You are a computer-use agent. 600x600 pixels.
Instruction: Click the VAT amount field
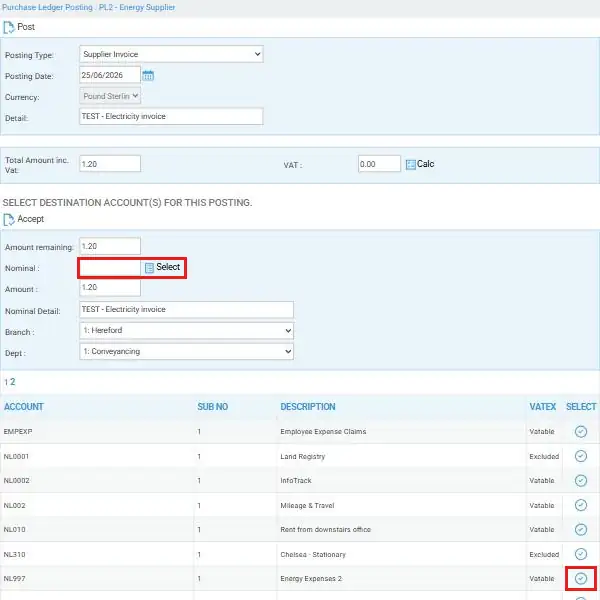pyautogui.click(x=379, y=164)
